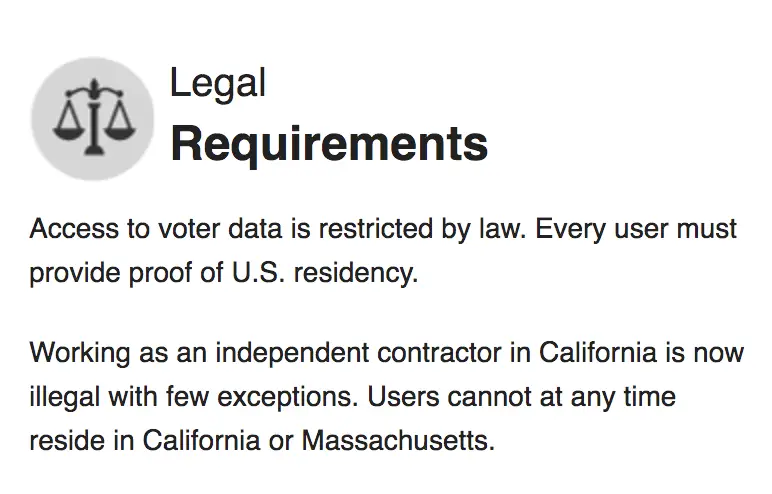The height and width of the screenshot is (494, 772).
Task: Click the word 'exceptions' in second paragraph
Action: tap(288, 397)
